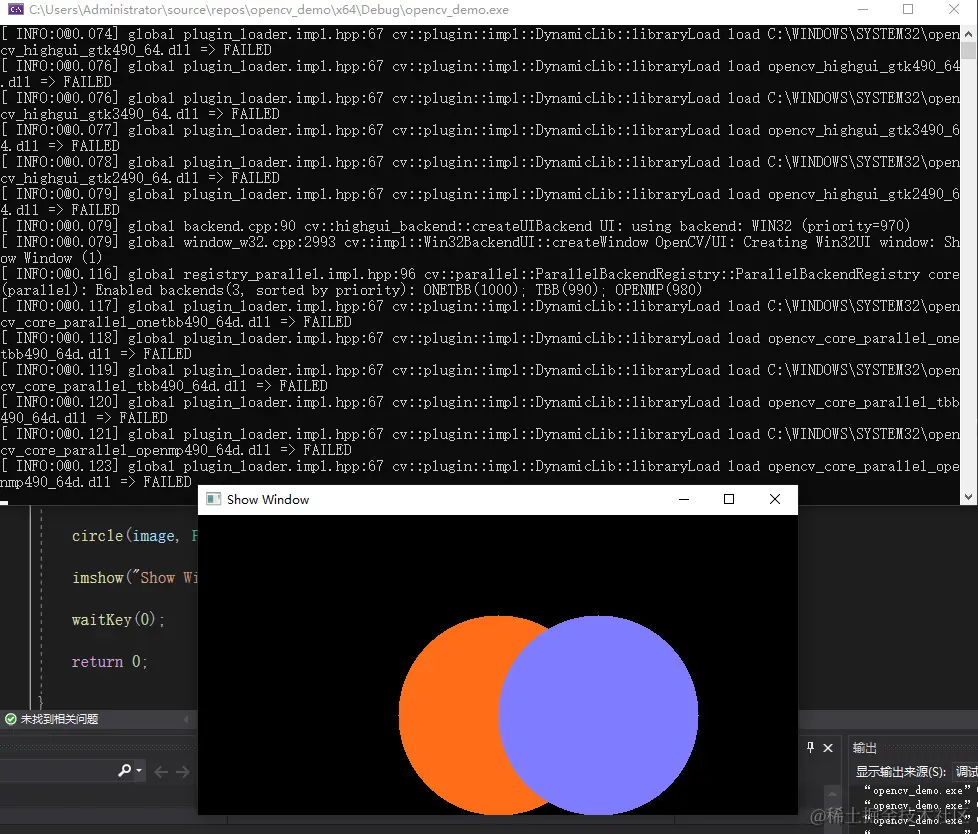The image size is (978, 834).
Task: Close the panel beside the output pane
Action: 828,748
